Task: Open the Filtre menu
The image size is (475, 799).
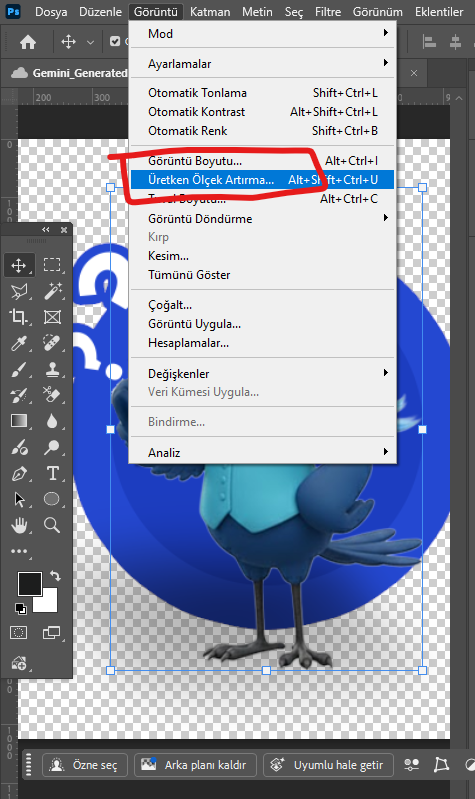Action: 328,12
